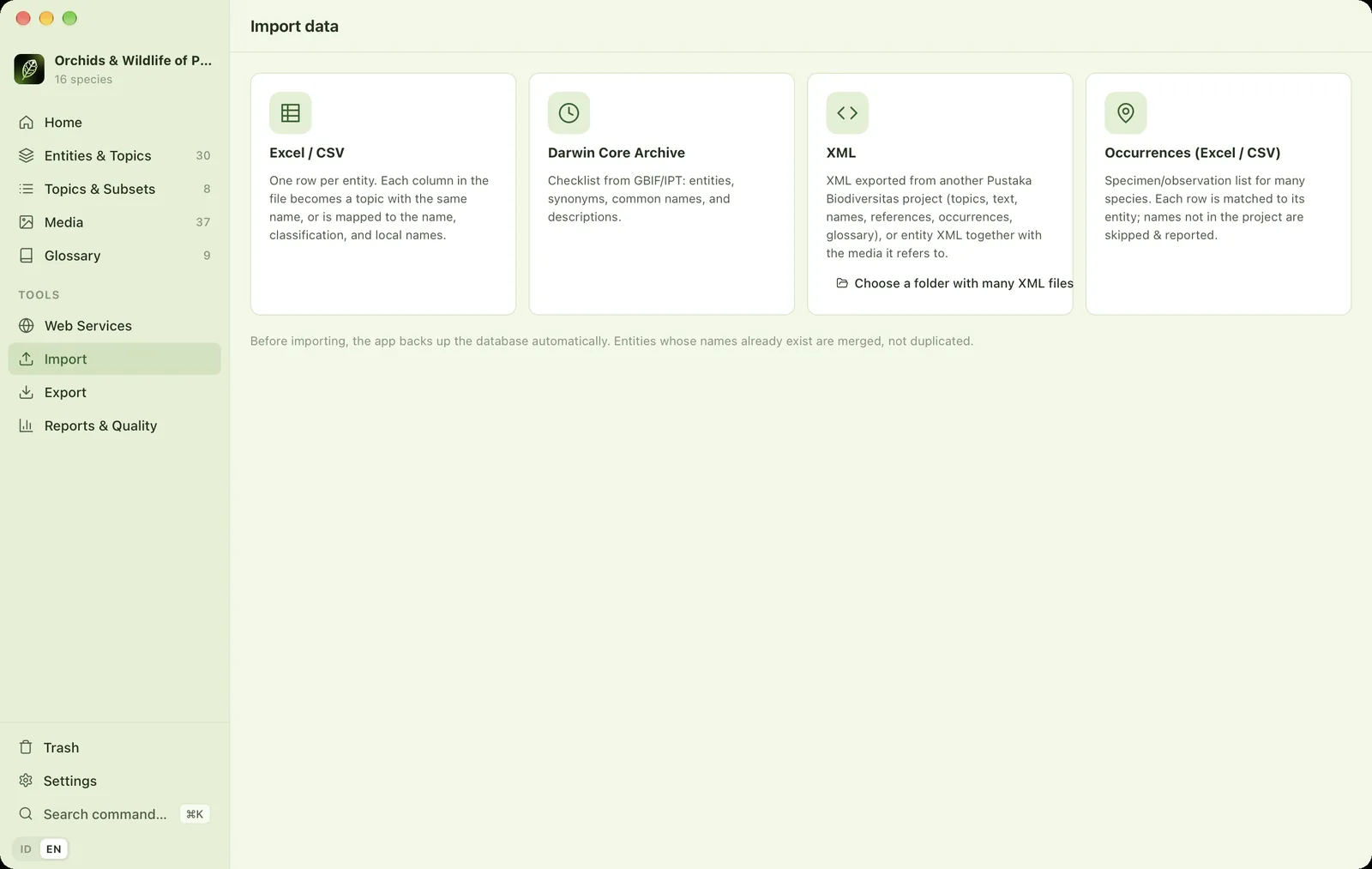Open the Settings page

114,781
